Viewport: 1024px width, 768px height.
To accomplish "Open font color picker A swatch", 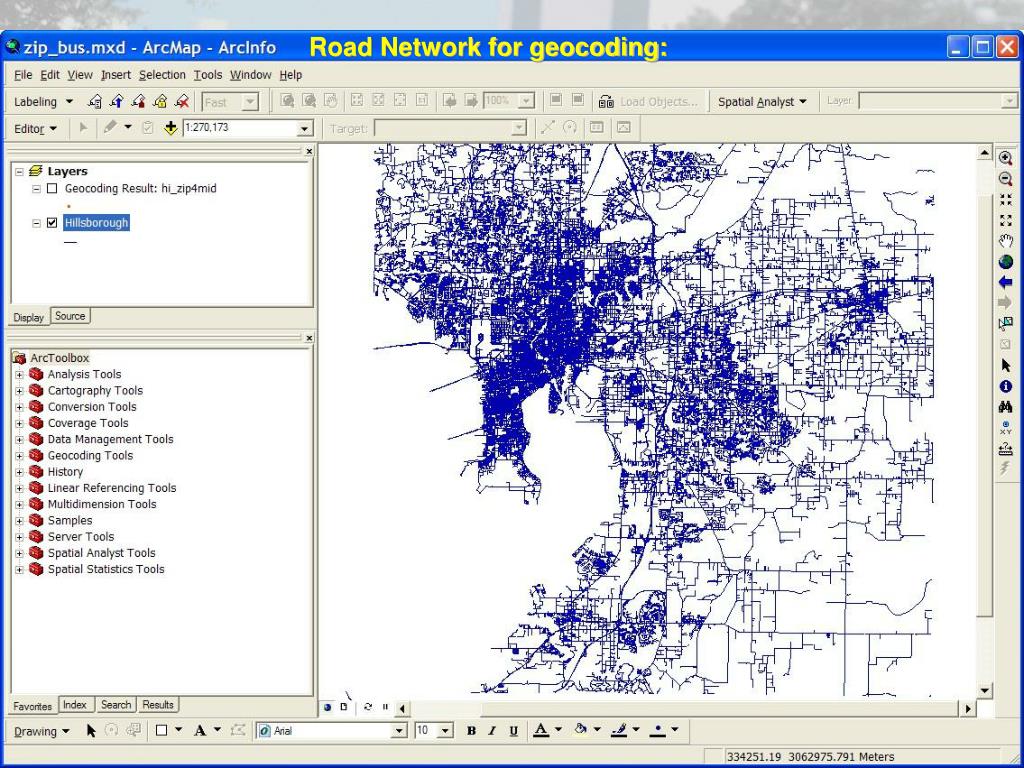I will pyautogui.click(x=541, y=731).
